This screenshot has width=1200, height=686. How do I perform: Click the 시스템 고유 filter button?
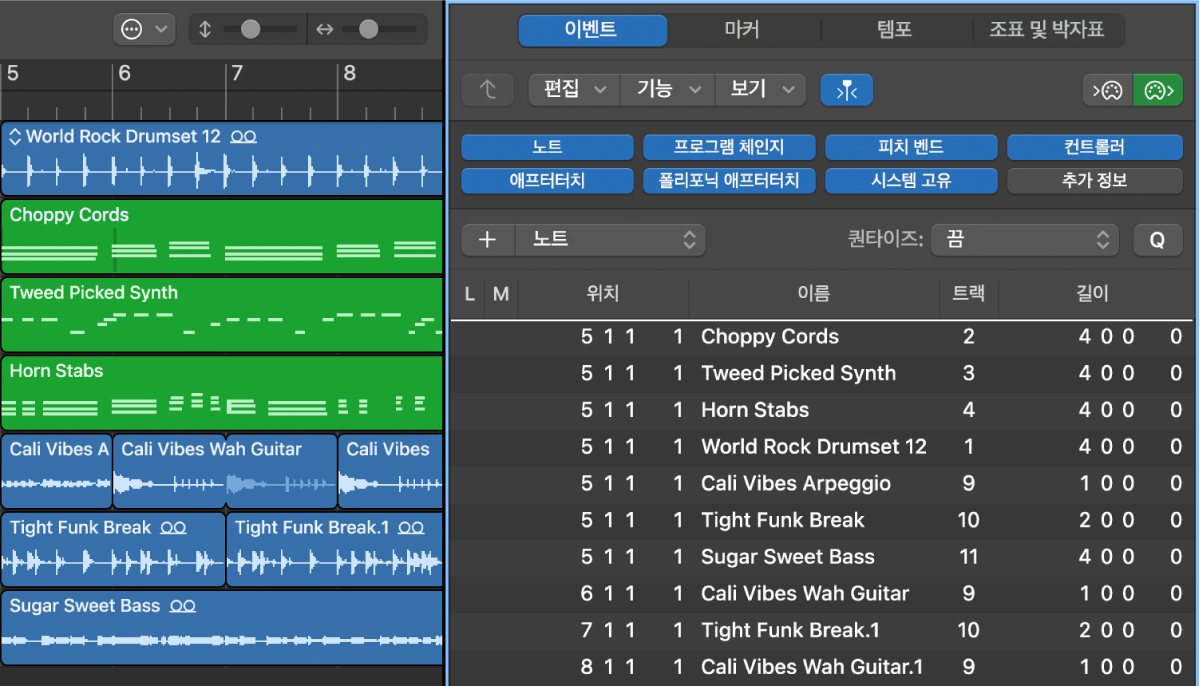910,181
